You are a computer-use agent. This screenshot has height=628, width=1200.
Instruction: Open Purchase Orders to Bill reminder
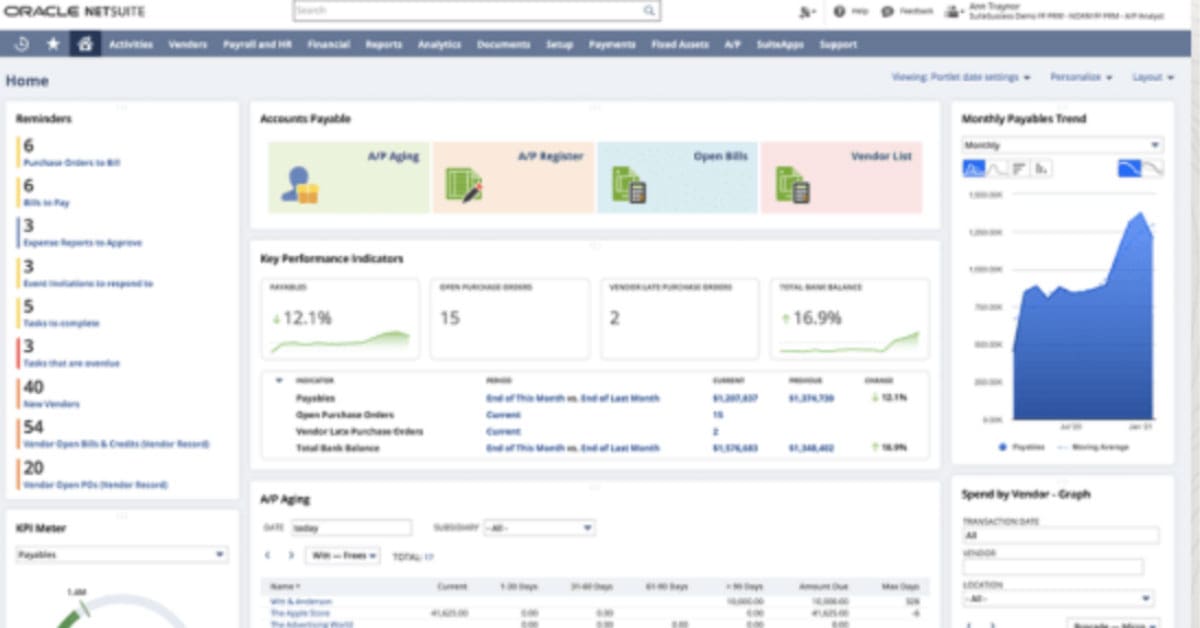click(x=72, y=162)
